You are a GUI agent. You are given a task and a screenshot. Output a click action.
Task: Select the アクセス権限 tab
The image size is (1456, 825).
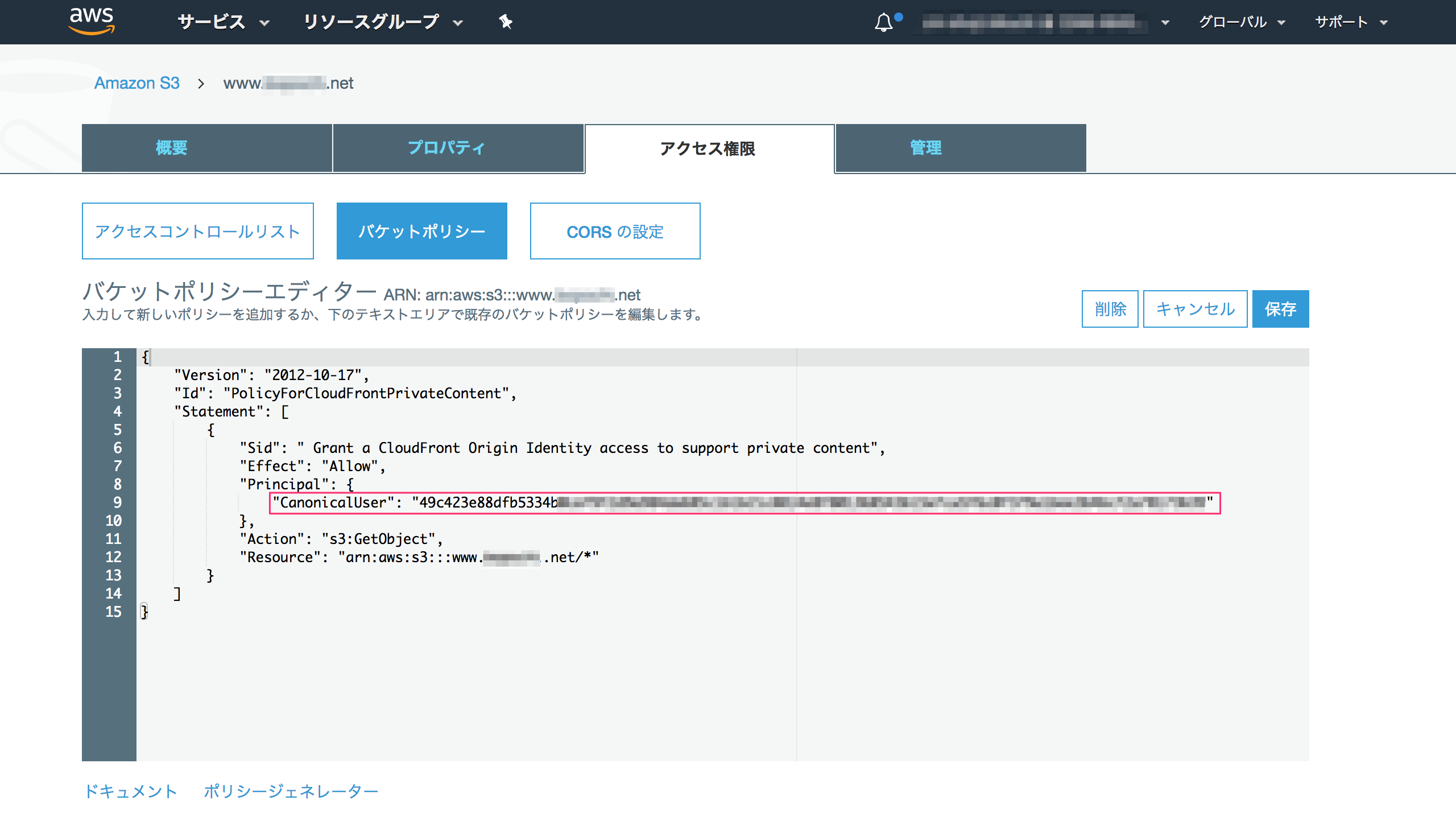(708, 149)
